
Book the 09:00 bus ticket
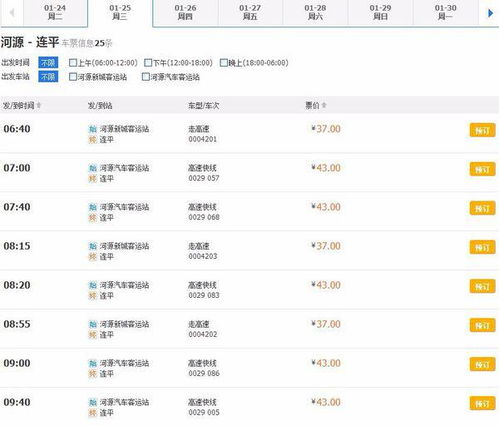[482, 364]
